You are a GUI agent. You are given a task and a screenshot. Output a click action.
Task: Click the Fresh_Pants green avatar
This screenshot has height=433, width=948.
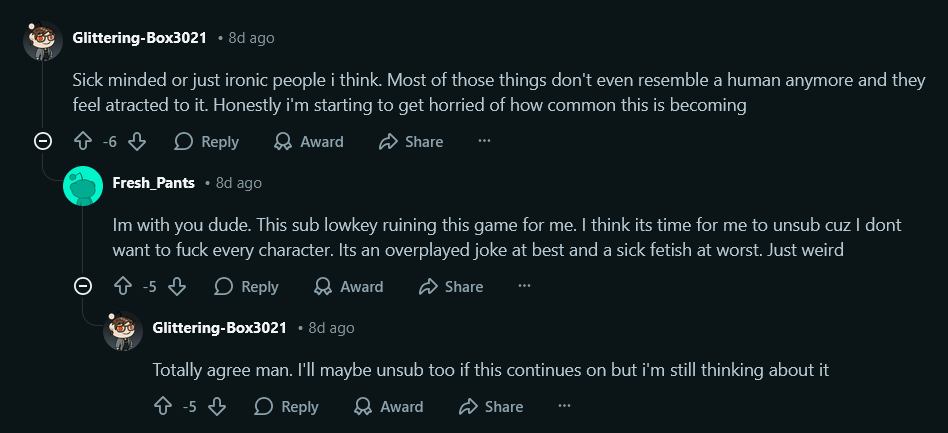coord(83,185)
